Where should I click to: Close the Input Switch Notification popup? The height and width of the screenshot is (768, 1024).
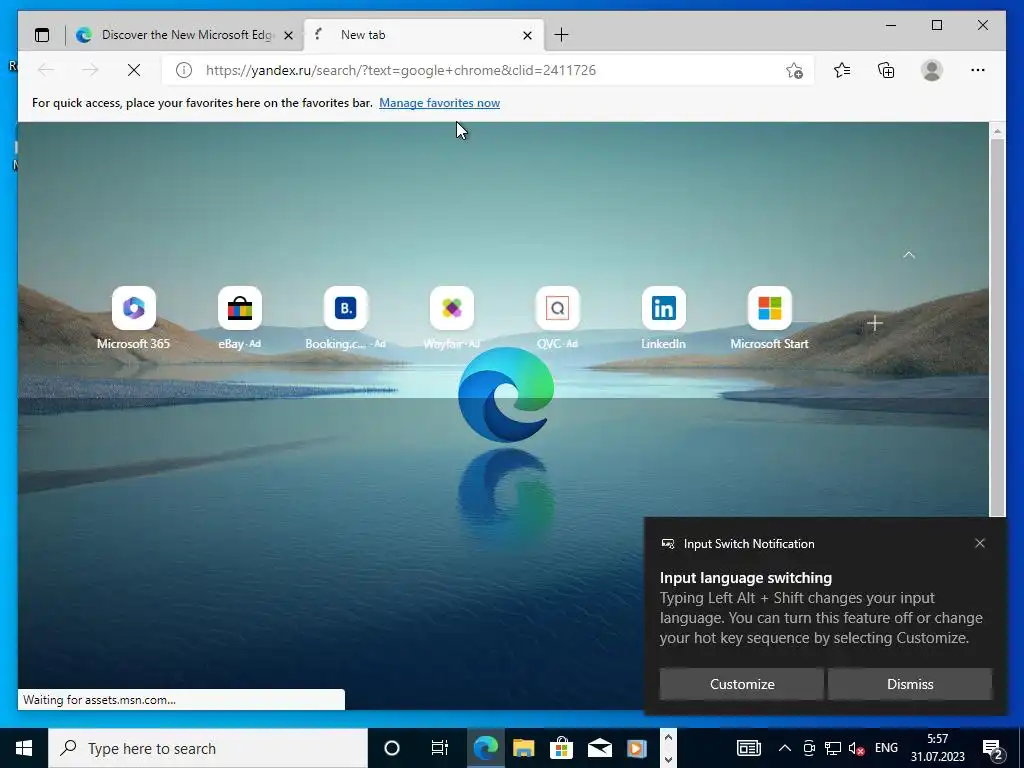coord(980,543)
